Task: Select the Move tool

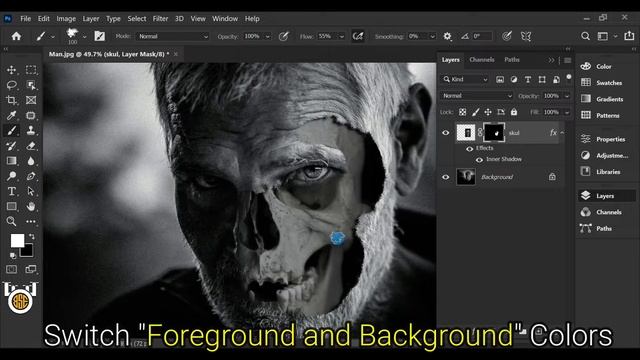Action: [11, 70]
